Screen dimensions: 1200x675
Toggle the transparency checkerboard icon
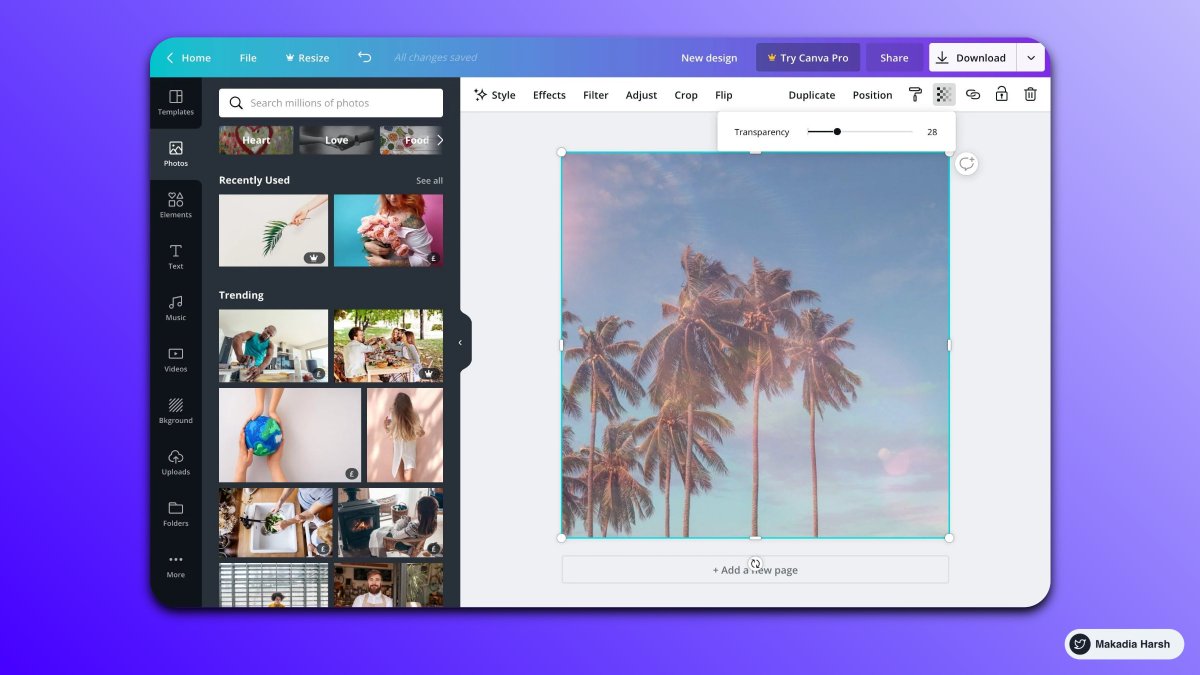(x=944, y=95)
